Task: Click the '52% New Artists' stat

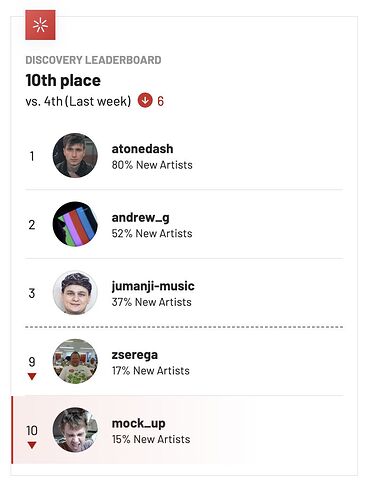Action: click(x=152, y=233)
